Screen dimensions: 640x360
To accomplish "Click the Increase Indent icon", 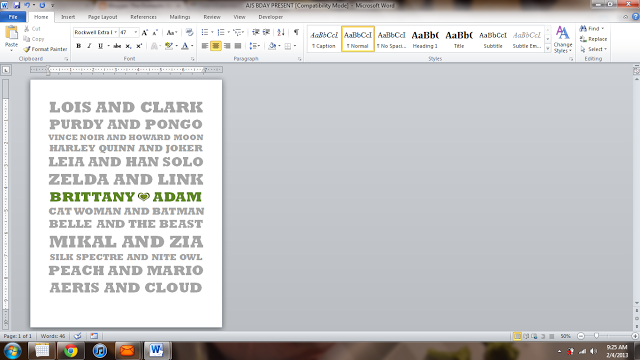I will (x=267, y=32).
